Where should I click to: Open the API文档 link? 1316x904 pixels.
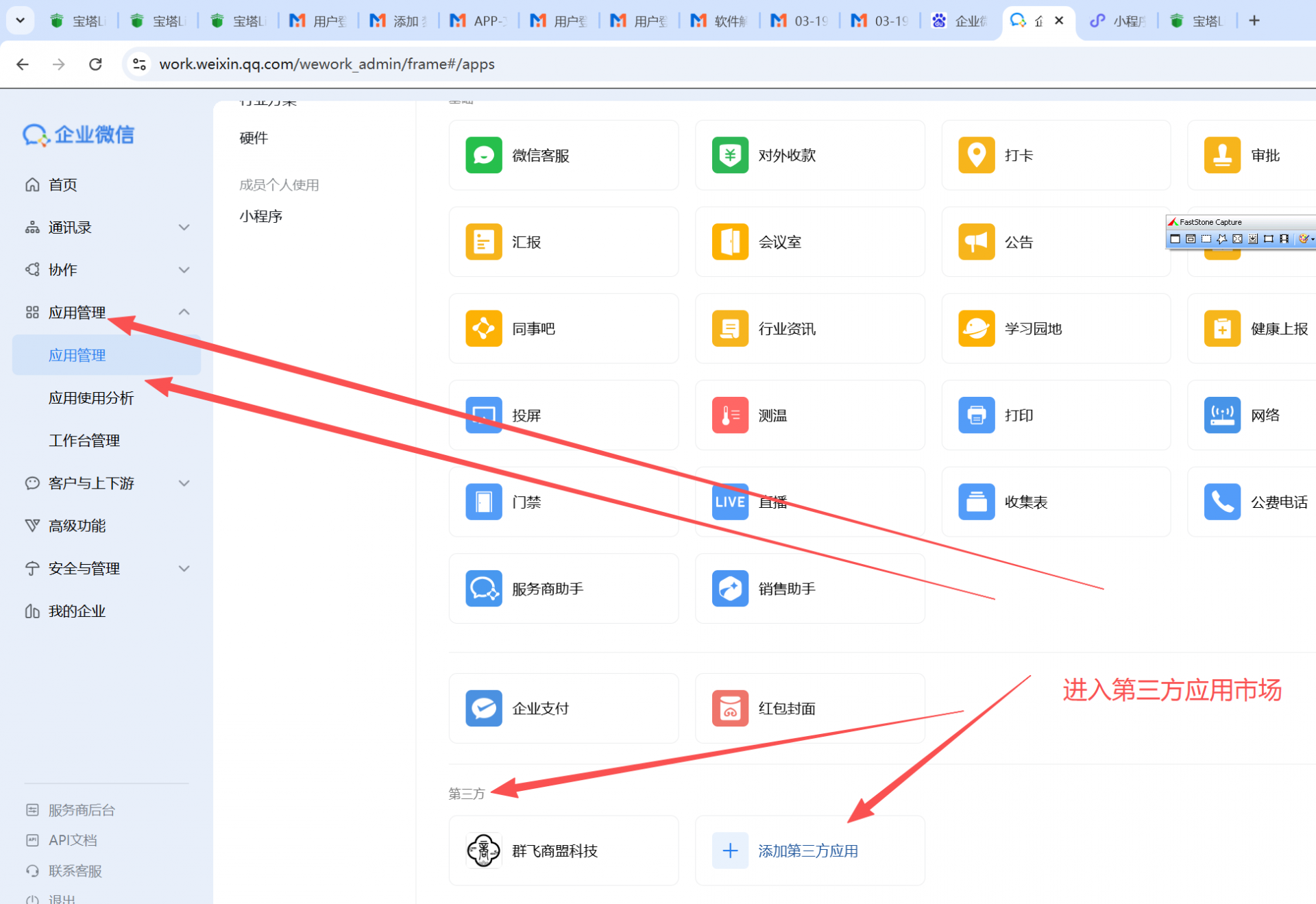click(72, 840)
